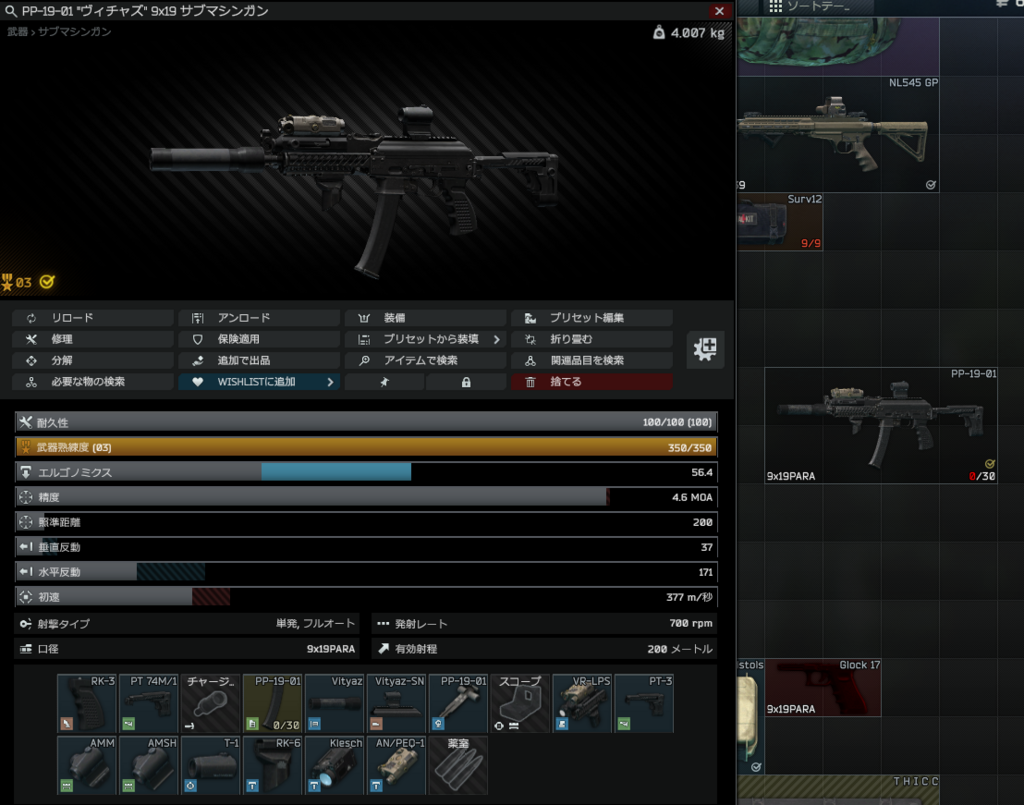Toggle the padlock lock button

pyautogui.click(x=466, y=382)
